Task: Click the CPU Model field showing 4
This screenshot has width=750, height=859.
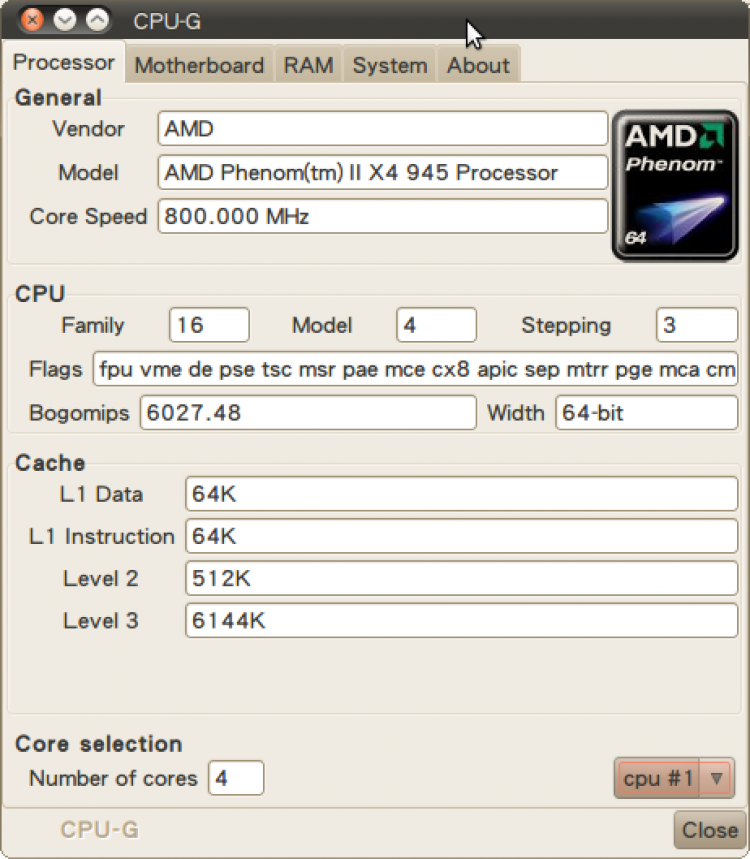Action: pos(437,325)
